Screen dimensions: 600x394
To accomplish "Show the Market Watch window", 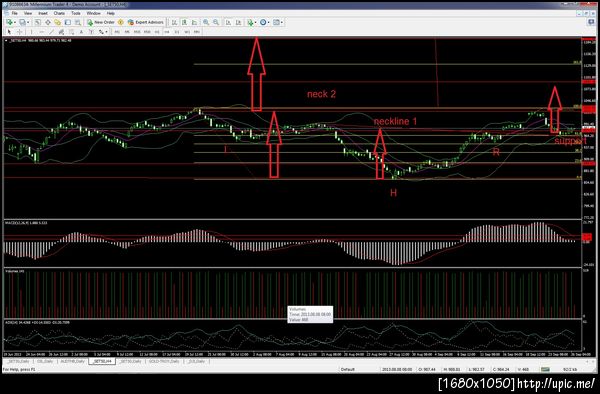I will [38, 22].
